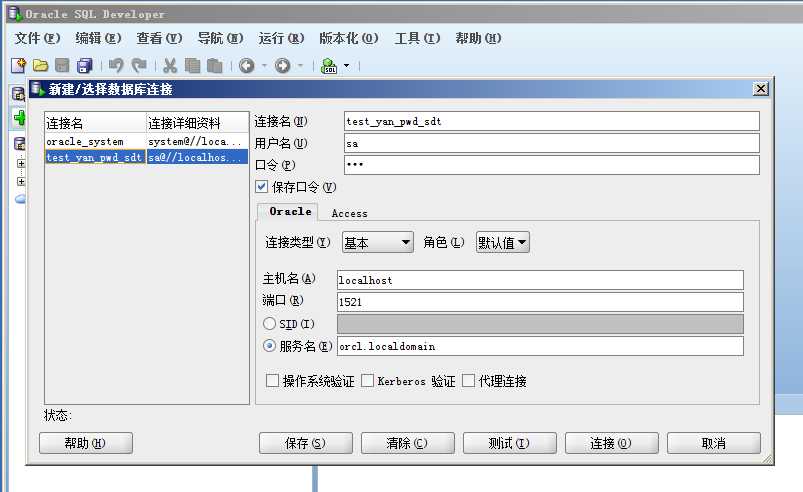Switch to the Access tab
The height and width of the screenshot is (492, 803).
pos(349,213)
